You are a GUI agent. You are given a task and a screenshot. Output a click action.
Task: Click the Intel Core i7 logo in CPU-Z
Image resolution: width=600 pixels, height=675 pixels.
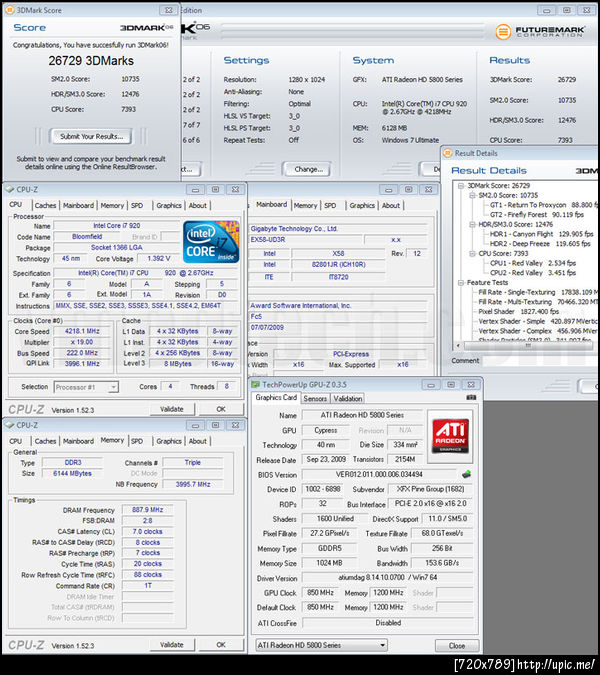tap(211, 242)
